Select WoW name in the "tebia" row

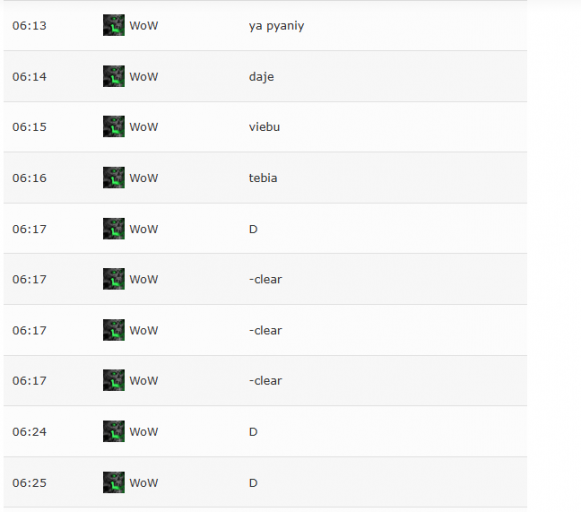(x=144, y=178)
